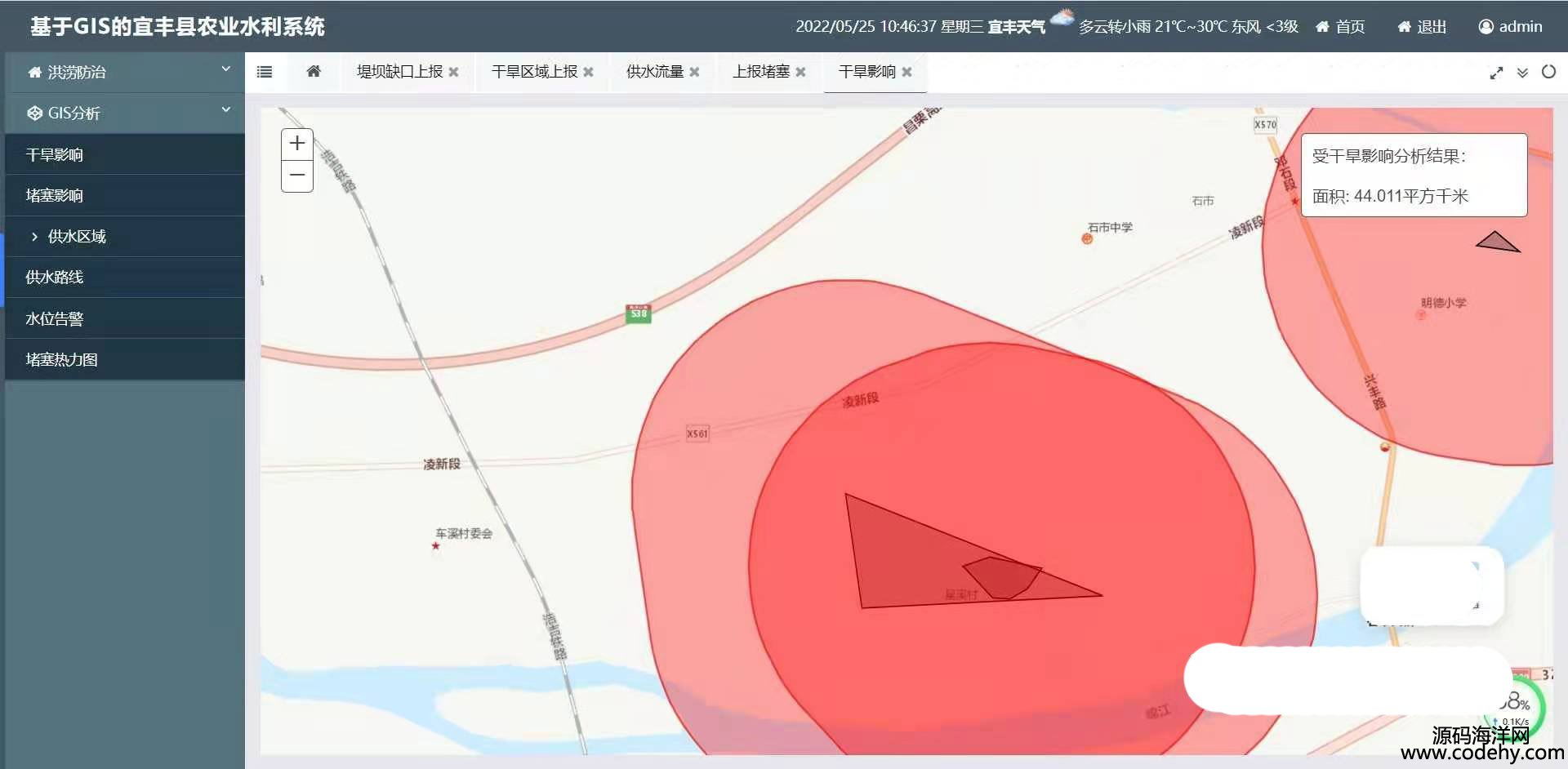
Task: Click the map zoom in plus button
Action: pos(297,144)
